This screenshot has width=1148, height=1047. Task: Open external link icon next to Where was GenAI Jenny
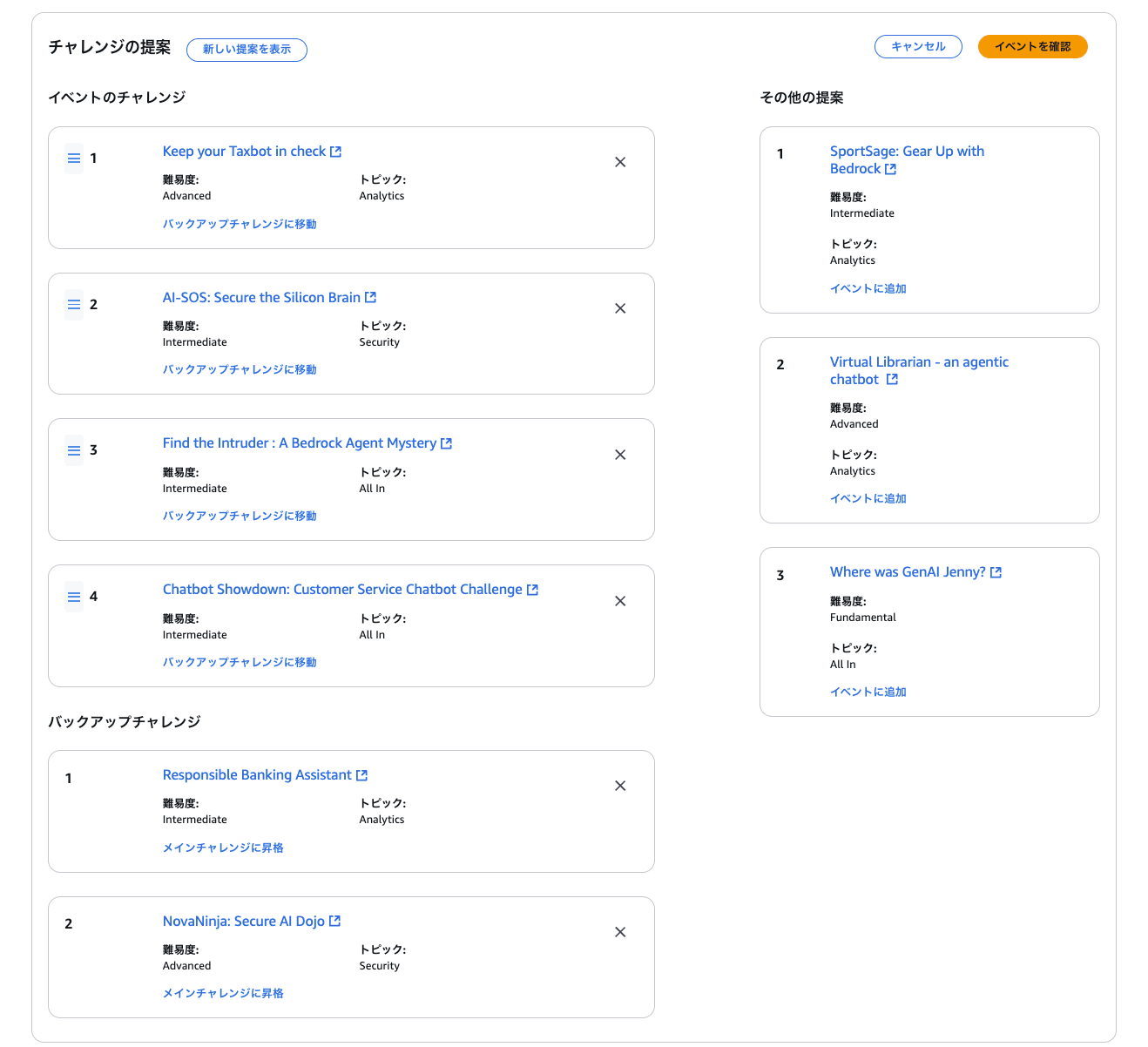point(996,572)
